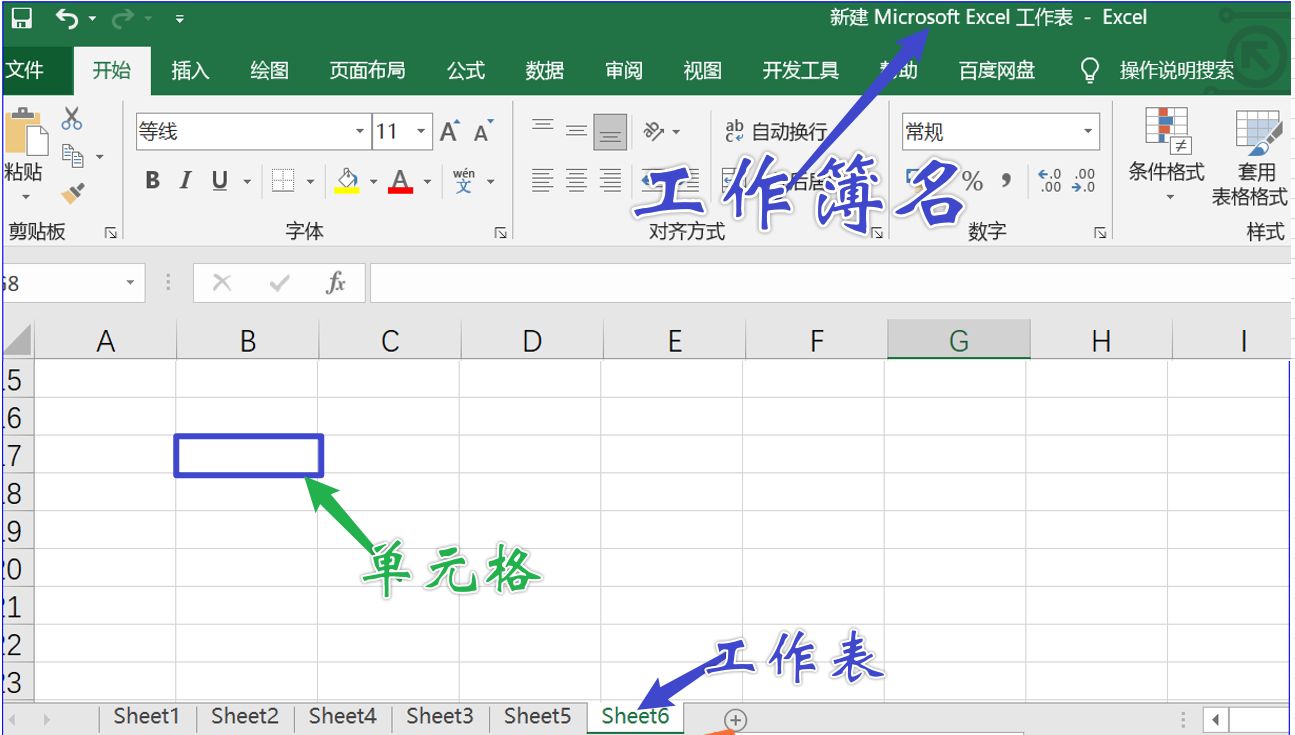Image resolution: width=1295 pixels, height=735 pixels.
Task: Open the 百度网盘 tab
Action: pos(996,70)
